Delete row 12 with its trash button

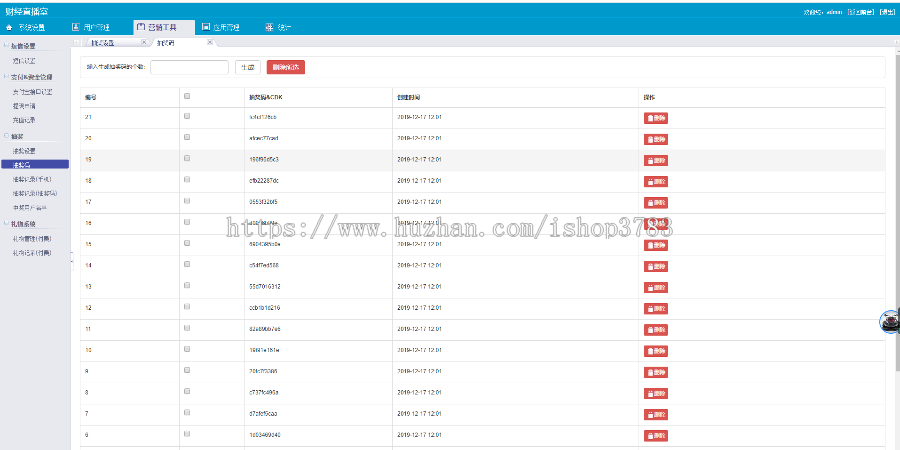655,309
